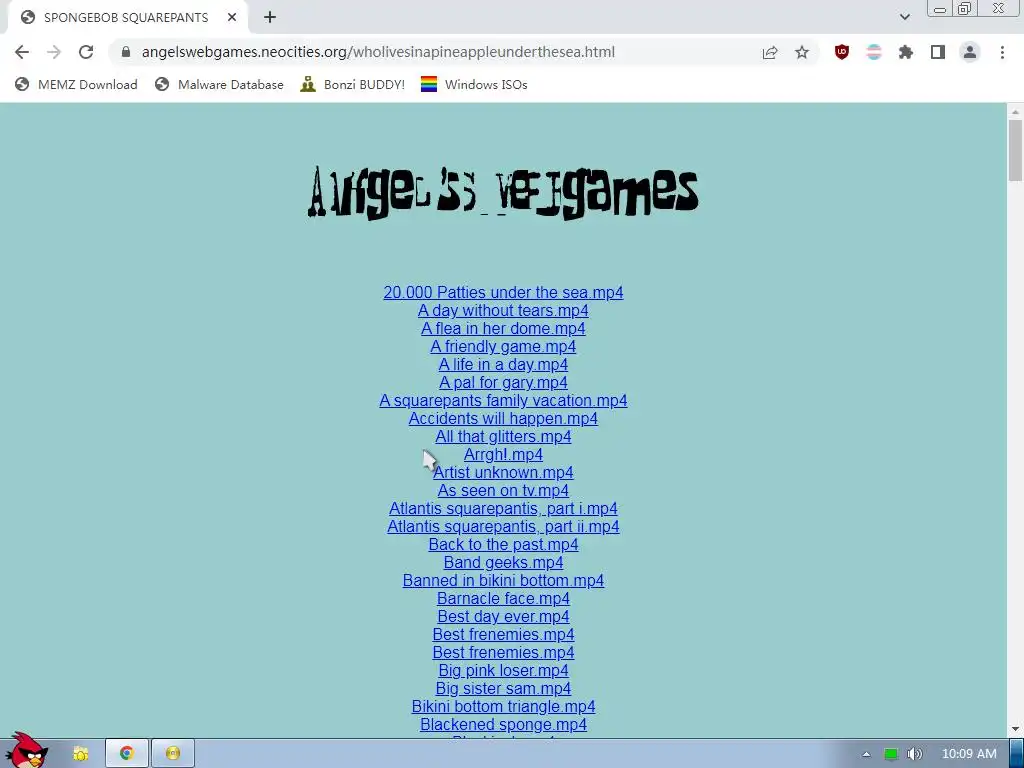This screenshot has height=768, width=1024.
Task: Go back to the previous page
Action: tap(22, 52)
